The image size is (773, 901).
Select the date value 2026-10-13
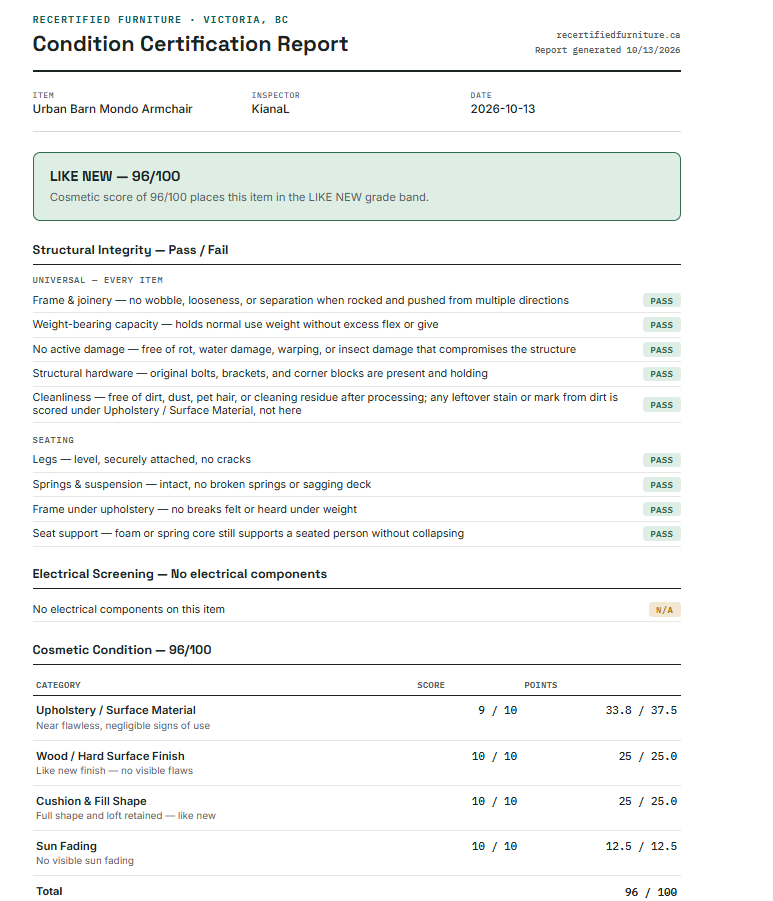pyautogui.click(x=502, y=109)
